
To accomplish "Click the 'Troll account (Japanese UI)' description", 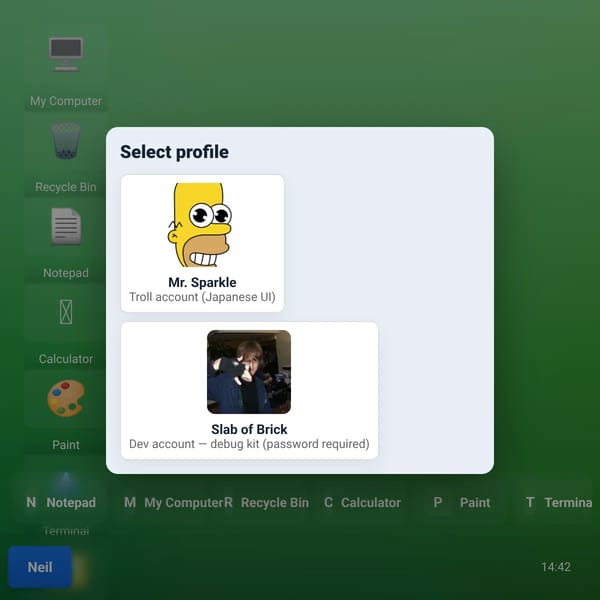I will [x=202, y=297].
